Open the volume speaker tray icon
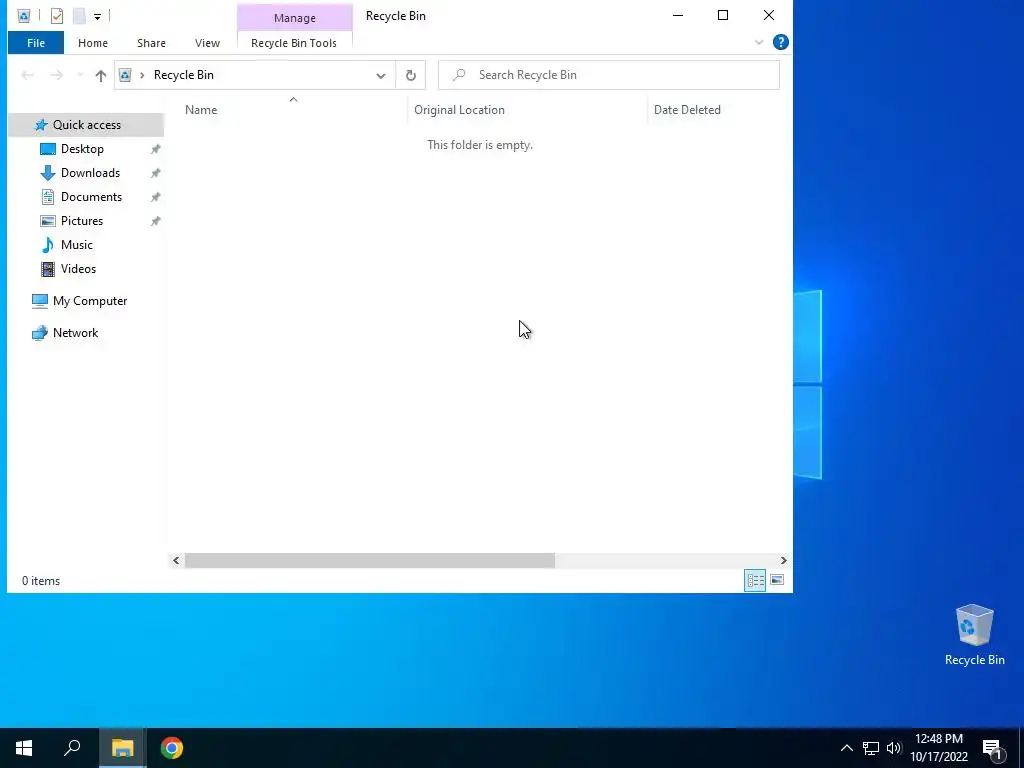Screen dimensions: 1024x768 (894, 748)
